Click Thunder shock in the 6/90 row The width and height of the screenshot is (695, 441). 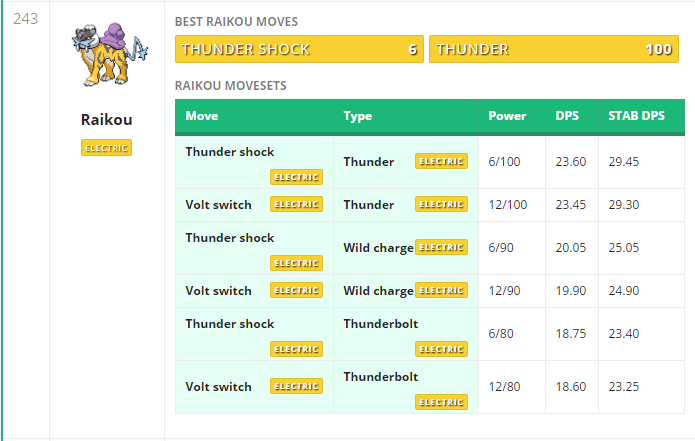[230, 238]
